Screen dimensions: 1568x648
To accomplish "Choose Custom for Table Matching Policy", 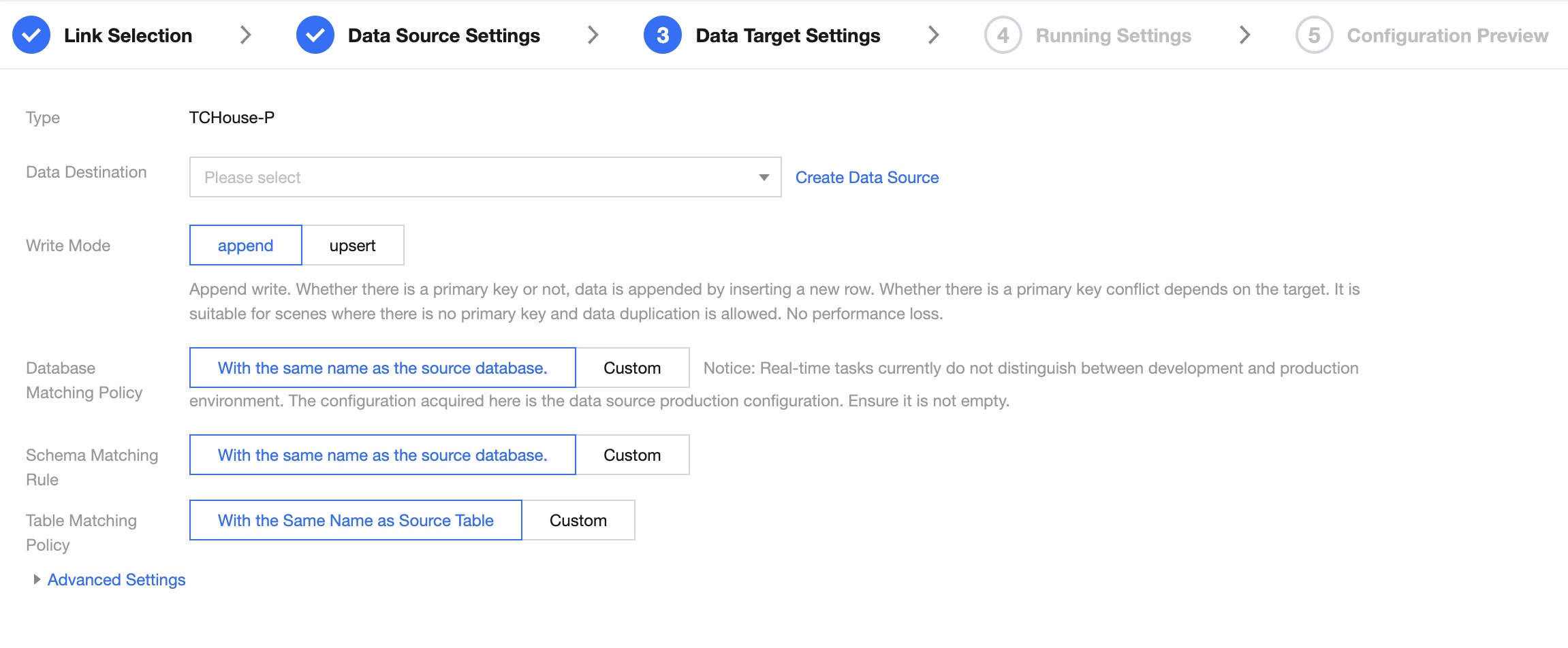I will click(x=578, y=521).
